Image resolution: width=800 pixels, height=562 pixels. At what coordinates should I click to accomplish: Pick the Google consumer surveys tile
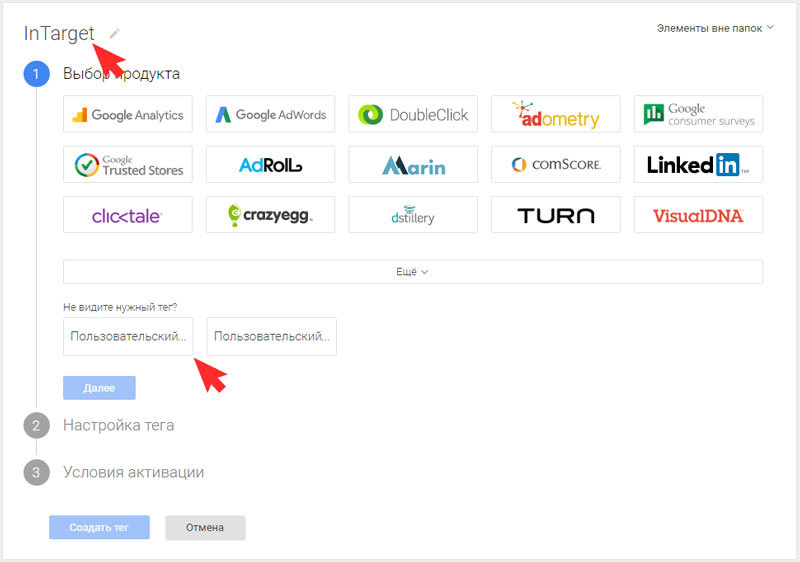[x=698, y=114]
